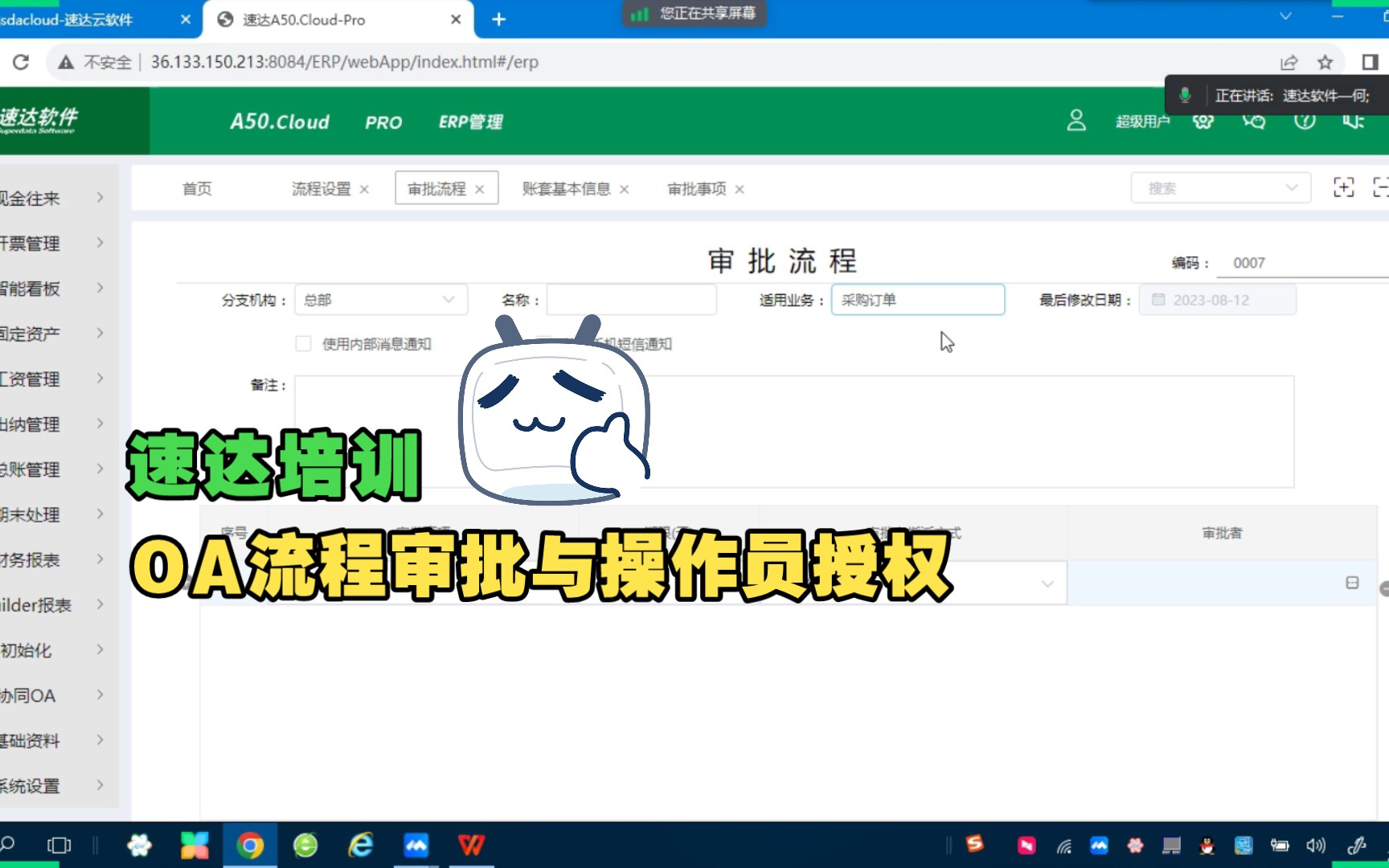Click the calendar icon beside 最后修改日期
Screen dimensions: 1389x868
1157,299
